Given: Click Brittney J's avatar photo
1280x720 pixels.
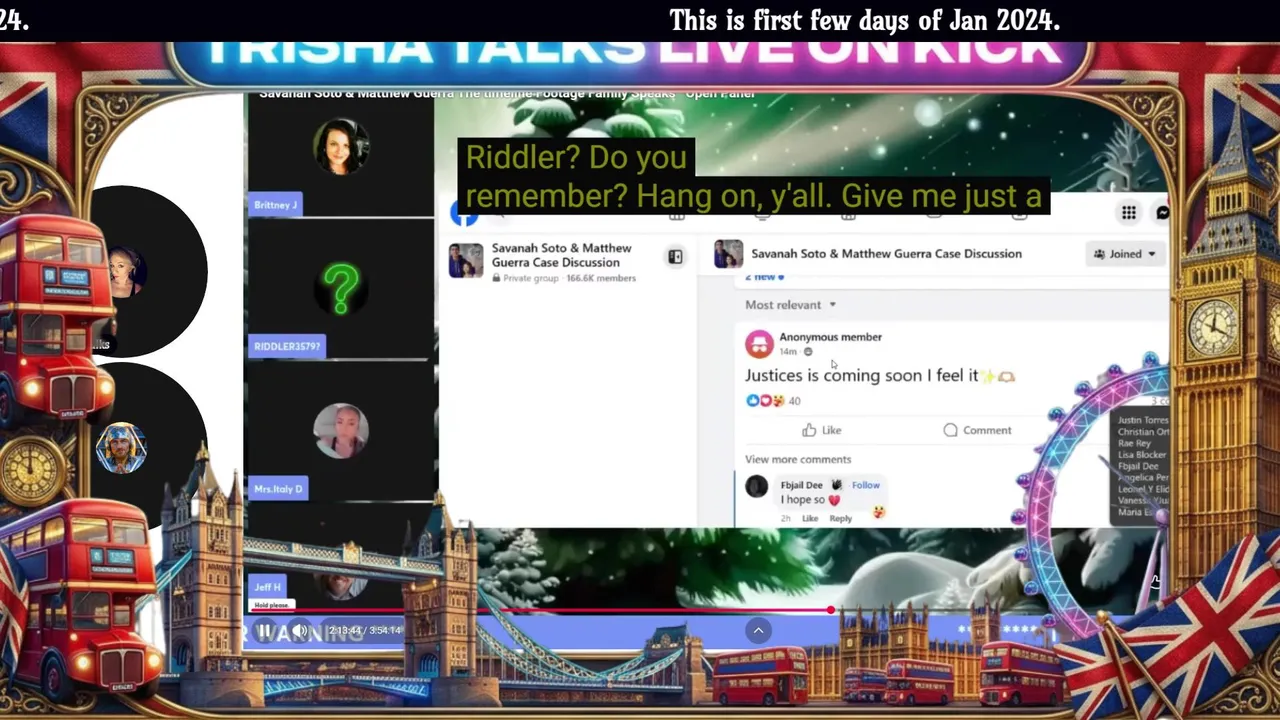Looking at the screenshot, I should (x=341, y=146).
